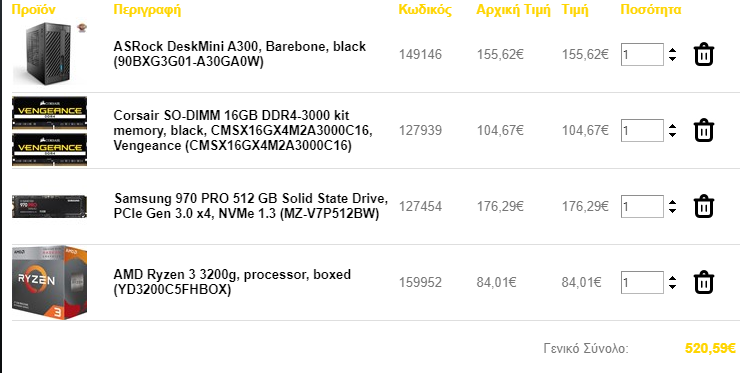Increase quantity of Corsair Vengeance memory
The height and width of the screenshot is (373, 750).
673,126
